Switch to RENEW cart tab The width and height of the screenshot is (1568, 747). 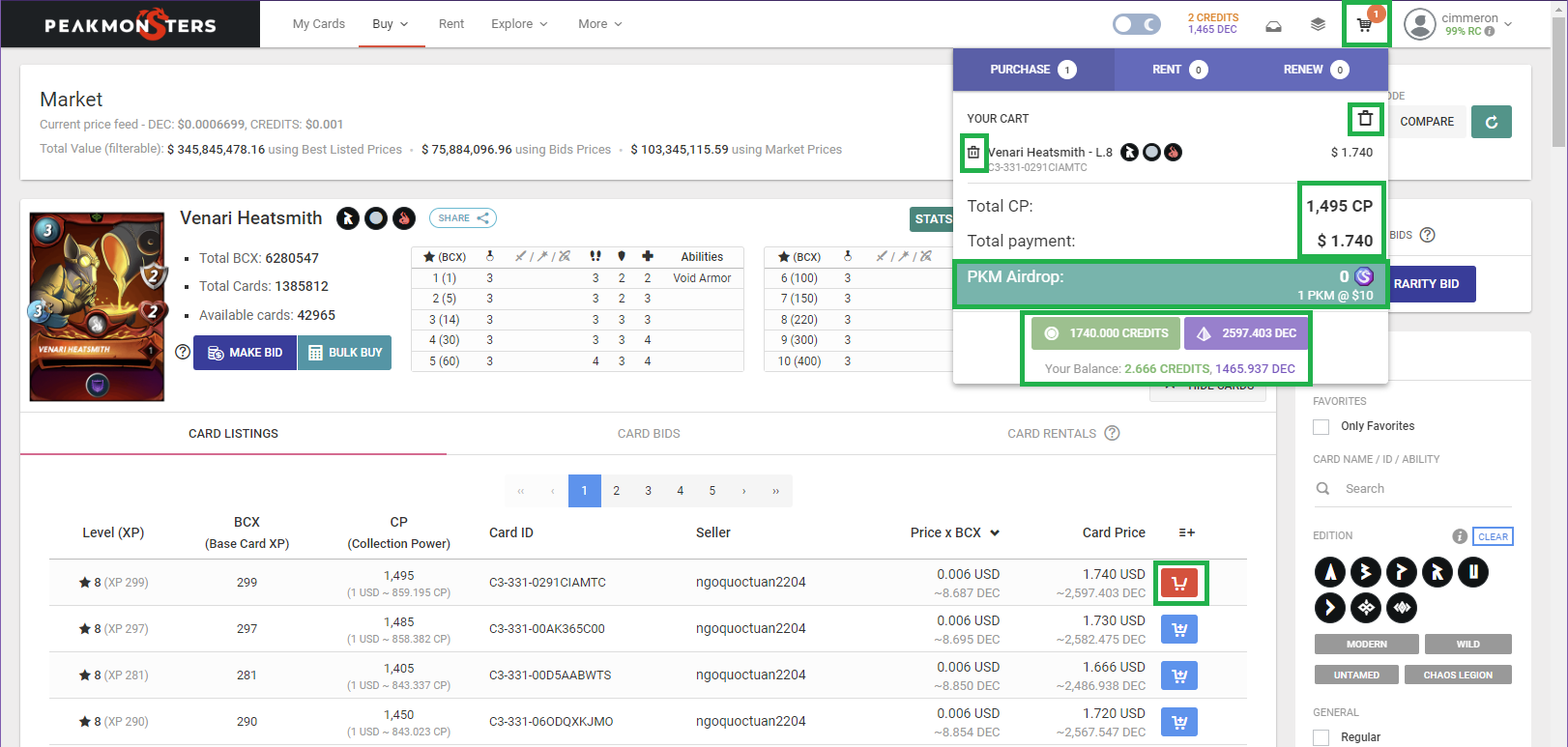click(x=1316, y=70)
